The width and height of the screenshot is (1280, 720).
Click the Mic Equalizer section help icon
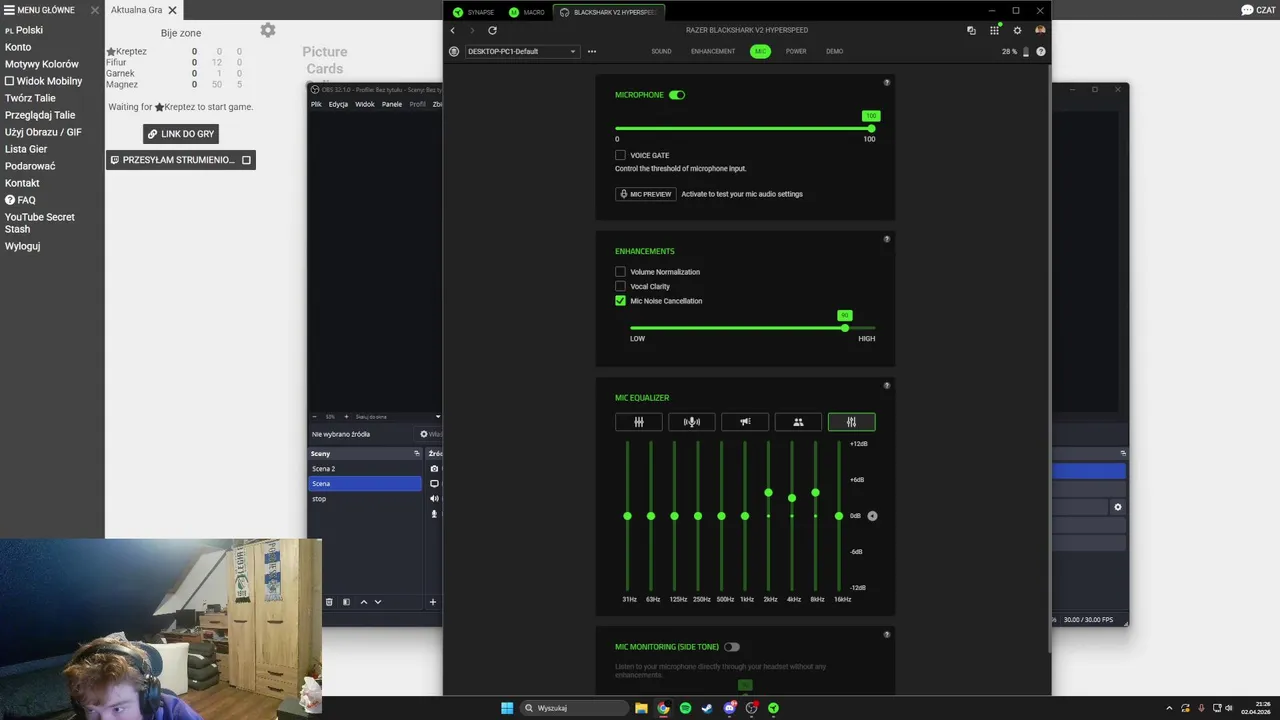(886, 386)
